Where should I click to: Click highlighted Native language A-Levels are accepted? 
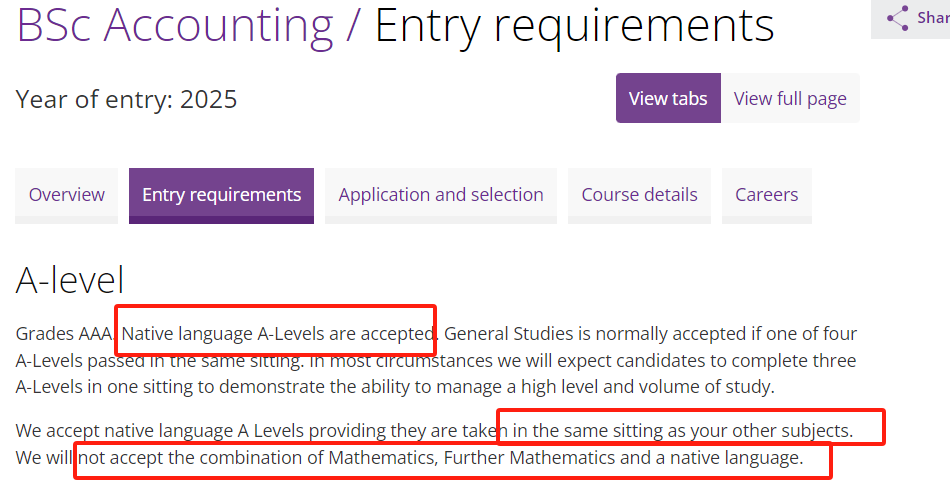pos(277,334)
